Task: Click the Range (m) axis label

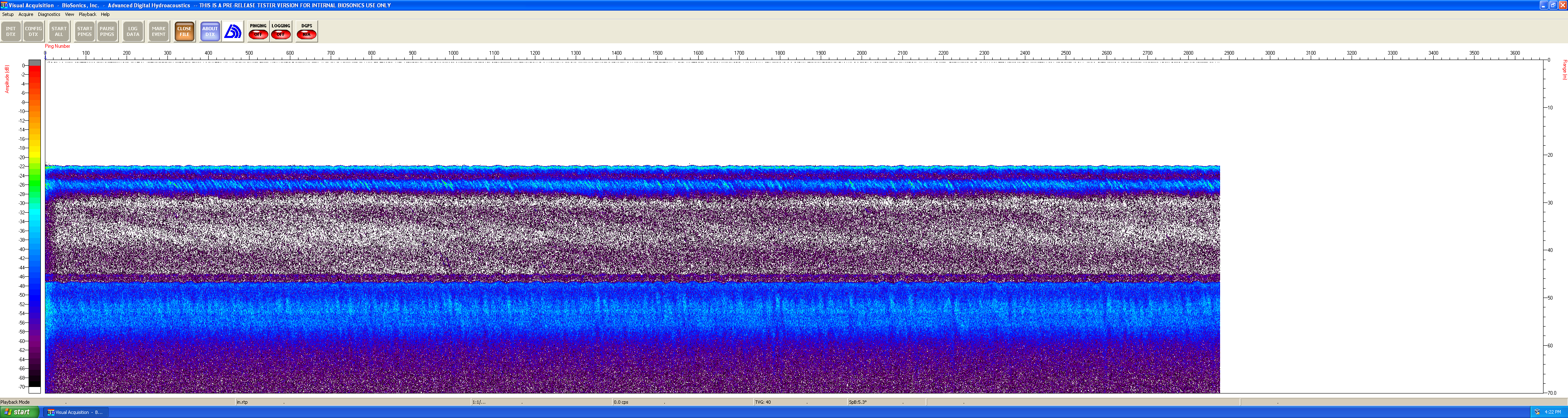Action: [1564, 70]
